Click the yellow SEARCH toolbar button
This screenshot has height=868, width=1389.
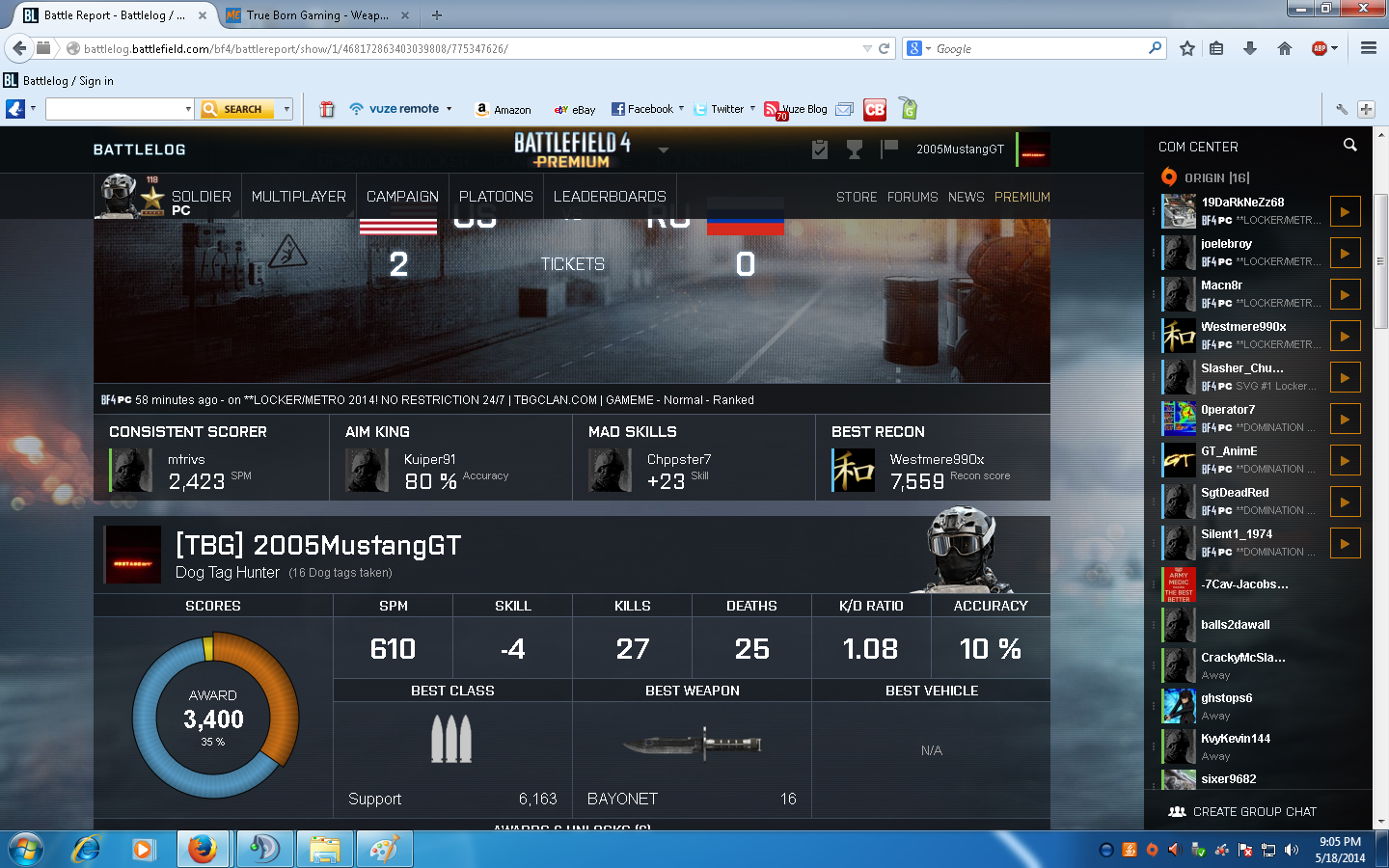coord(237,109)
